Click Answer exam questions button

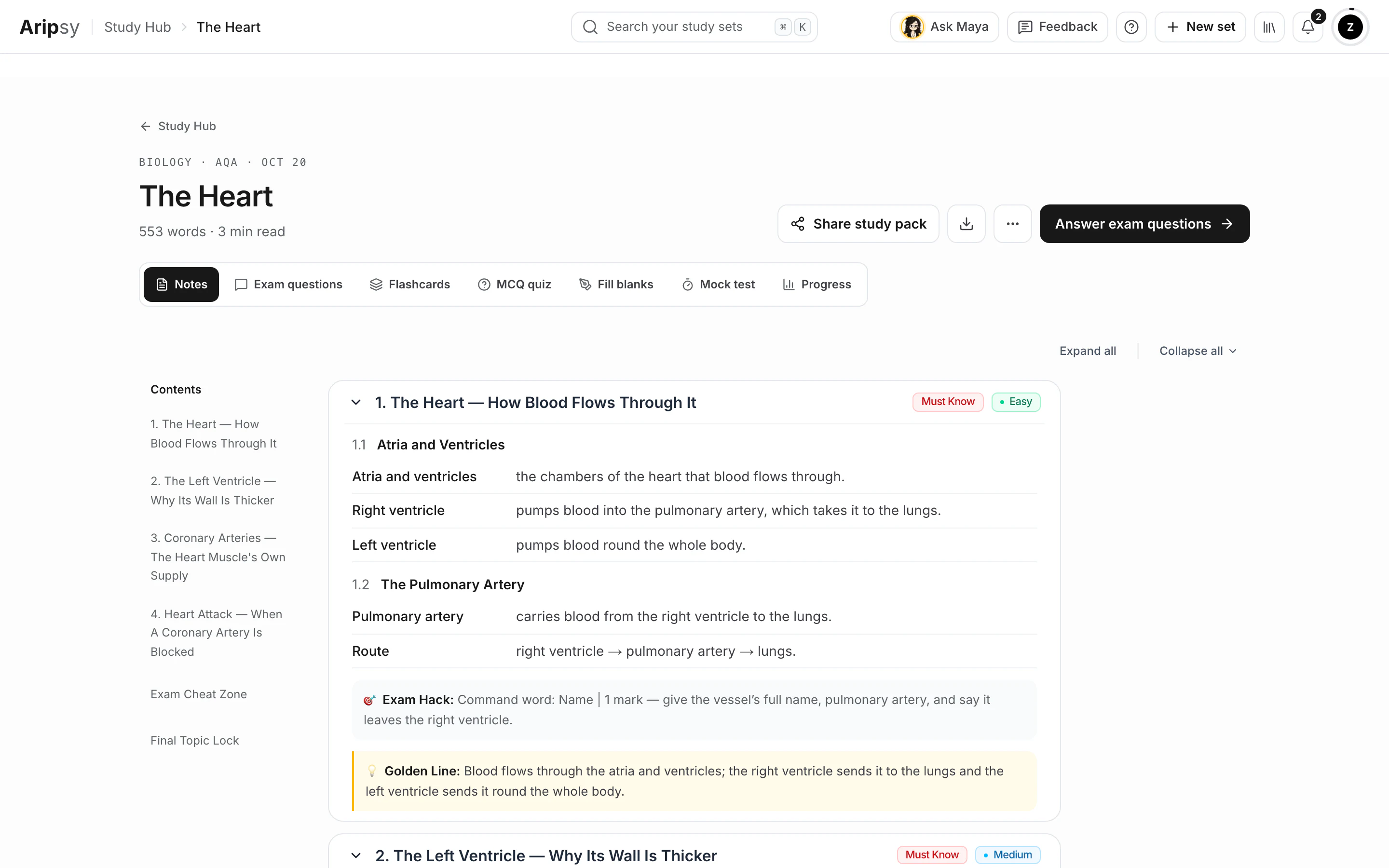pyautogui.click(x=1144, y=224)
